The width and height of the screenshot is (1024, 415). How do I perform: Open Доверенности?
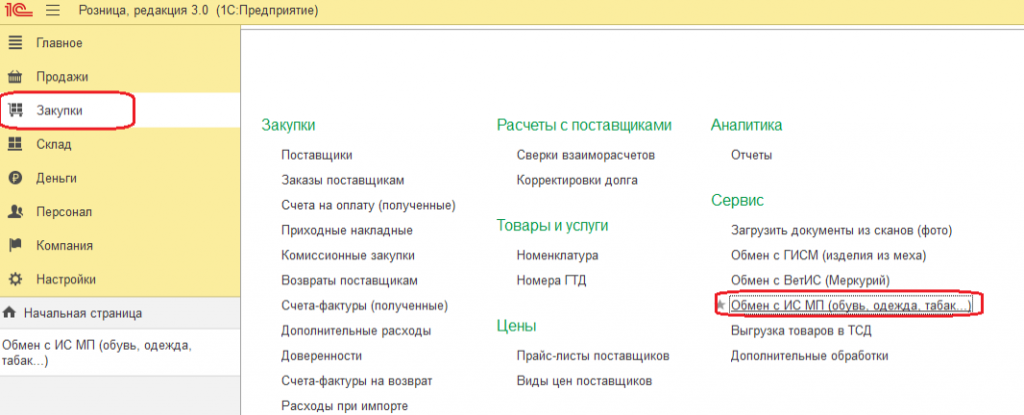click(321, 356)
